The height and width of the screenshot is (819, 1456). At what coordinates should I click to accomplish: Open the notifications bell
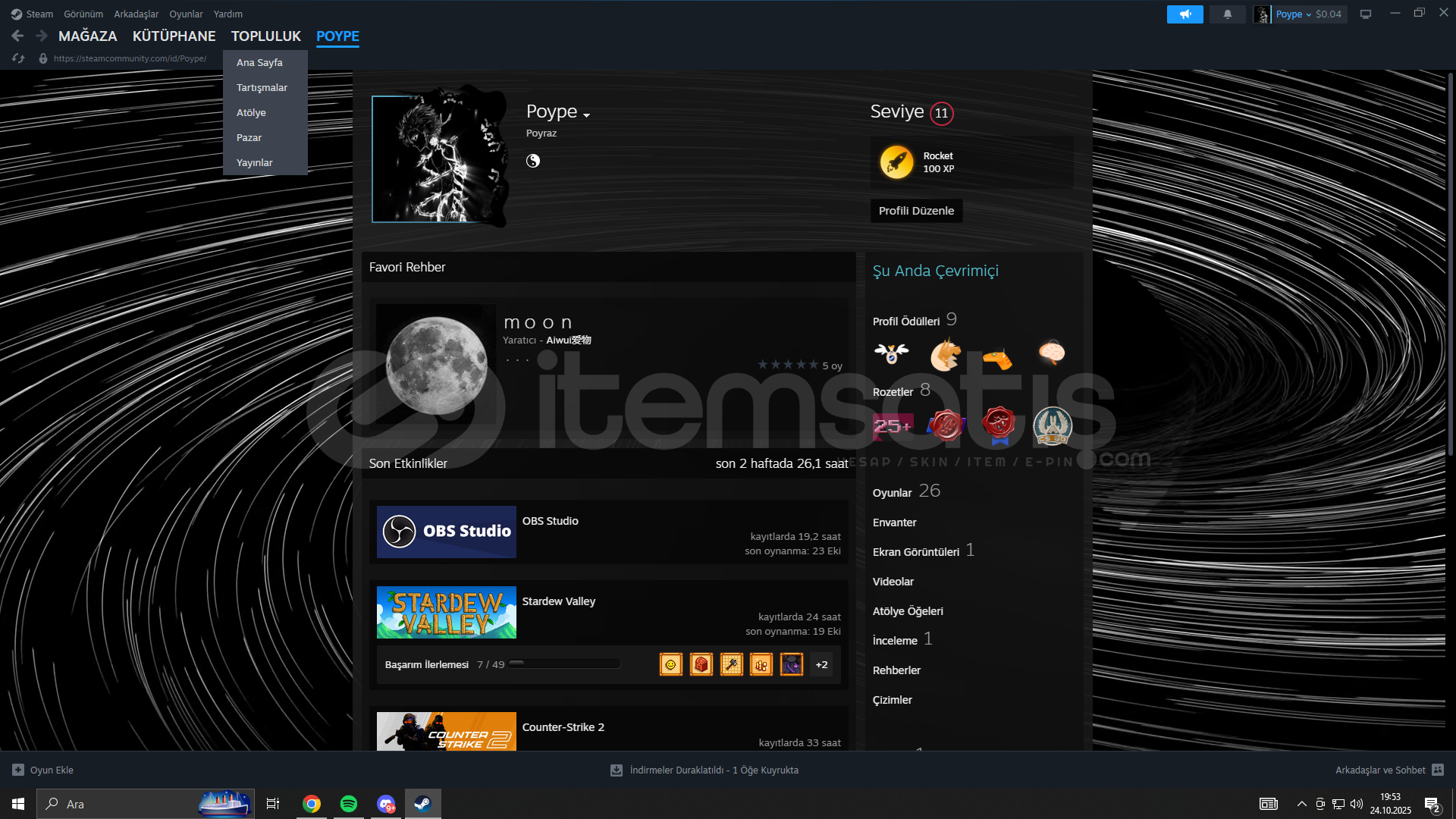pyautogui.click(x=1227, y=14)
